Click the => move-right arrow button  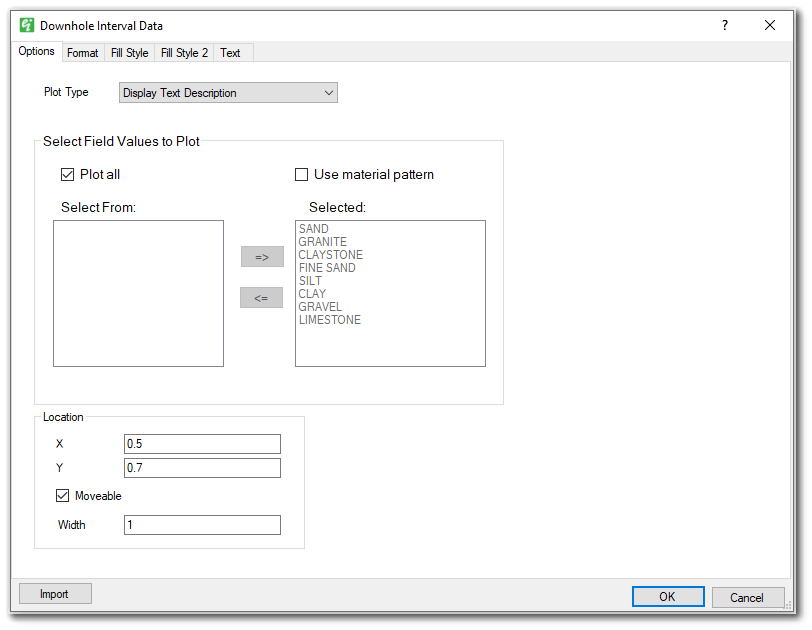[x=261, y=256]
